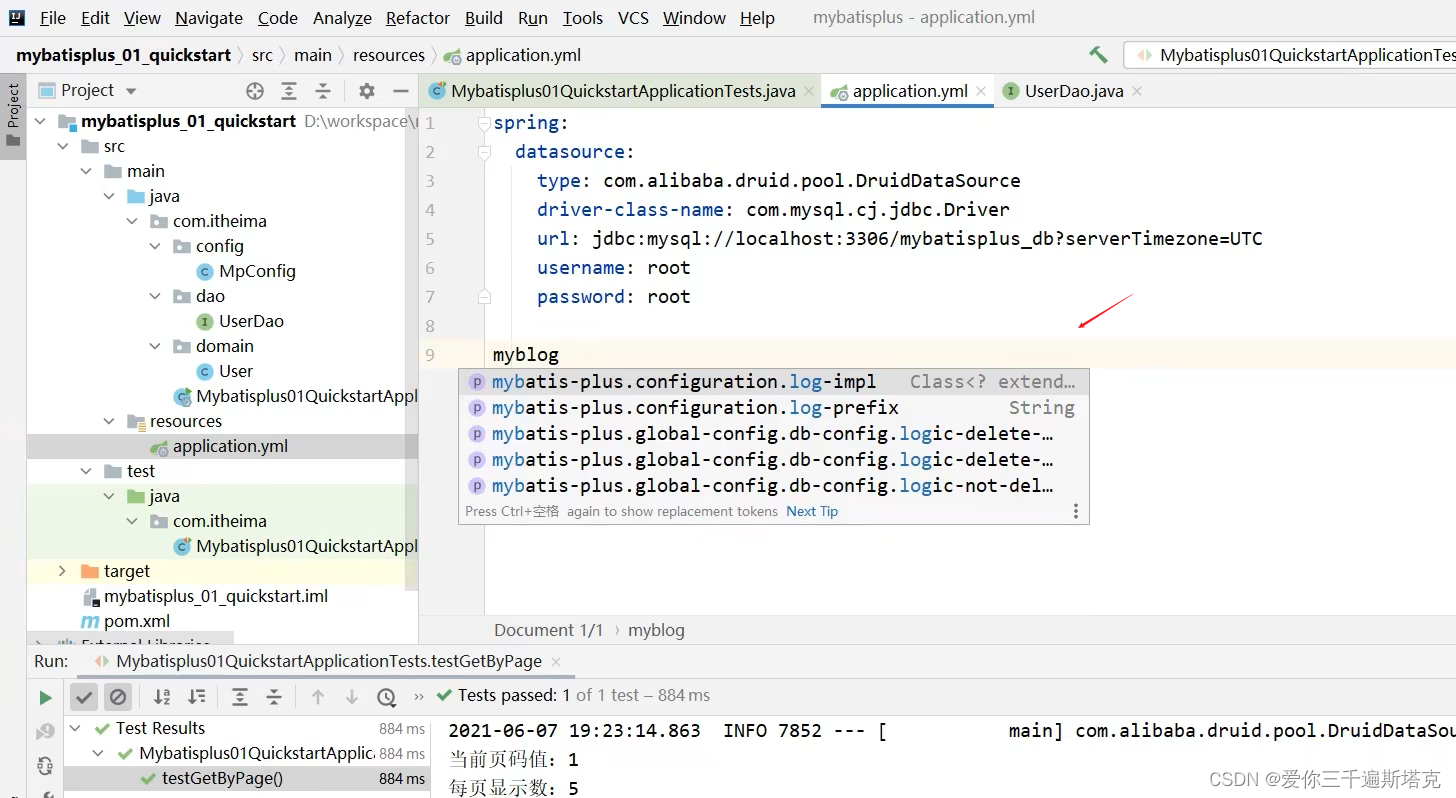Click the 'Select Opened File' crosshair icon in Project panel
1456x798 pixels.
(254, 91)
